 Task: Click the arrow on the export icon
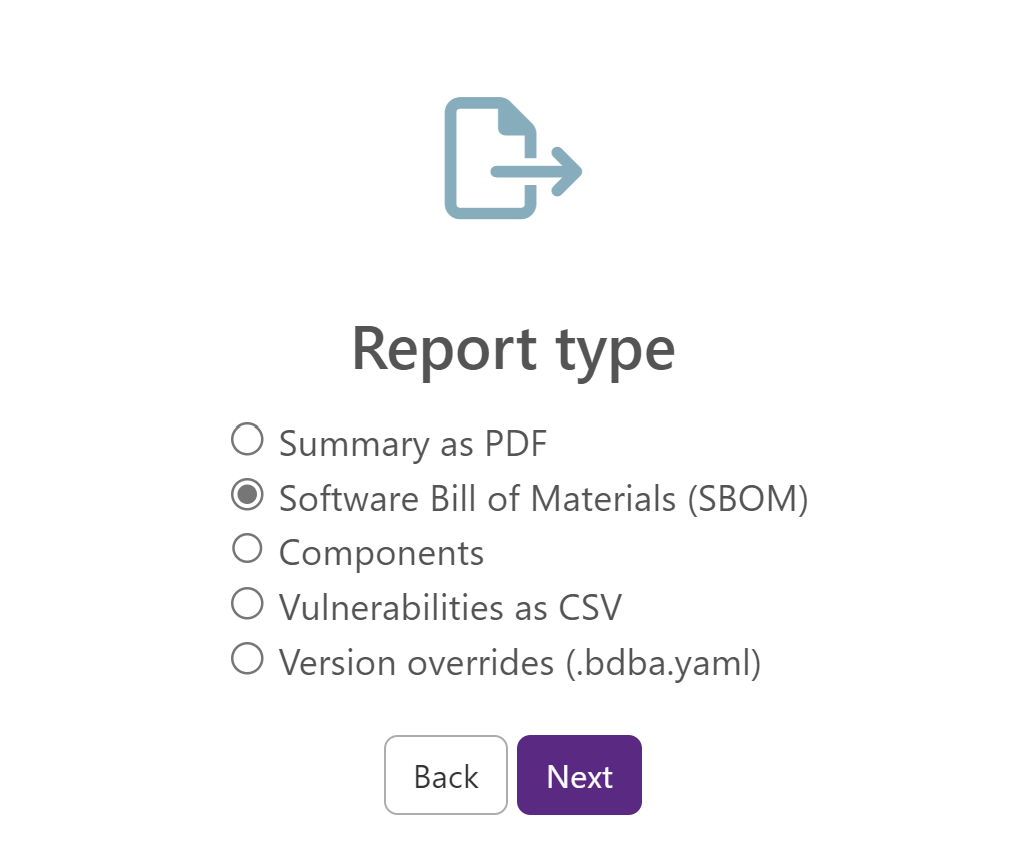point(537,172)
